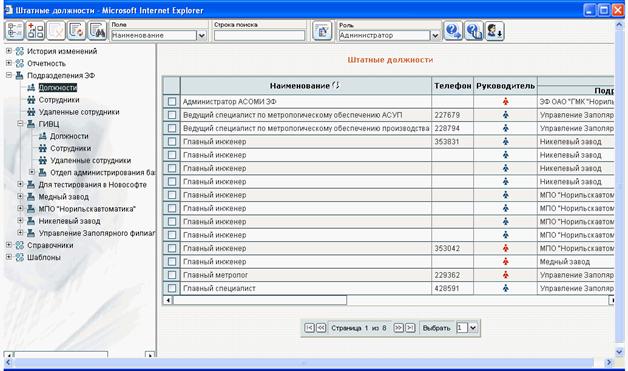Click red manager icon for Администратор АСОМИ ЭФ
The width and height of the screenshot is (628, 371).
pos(505,102)
